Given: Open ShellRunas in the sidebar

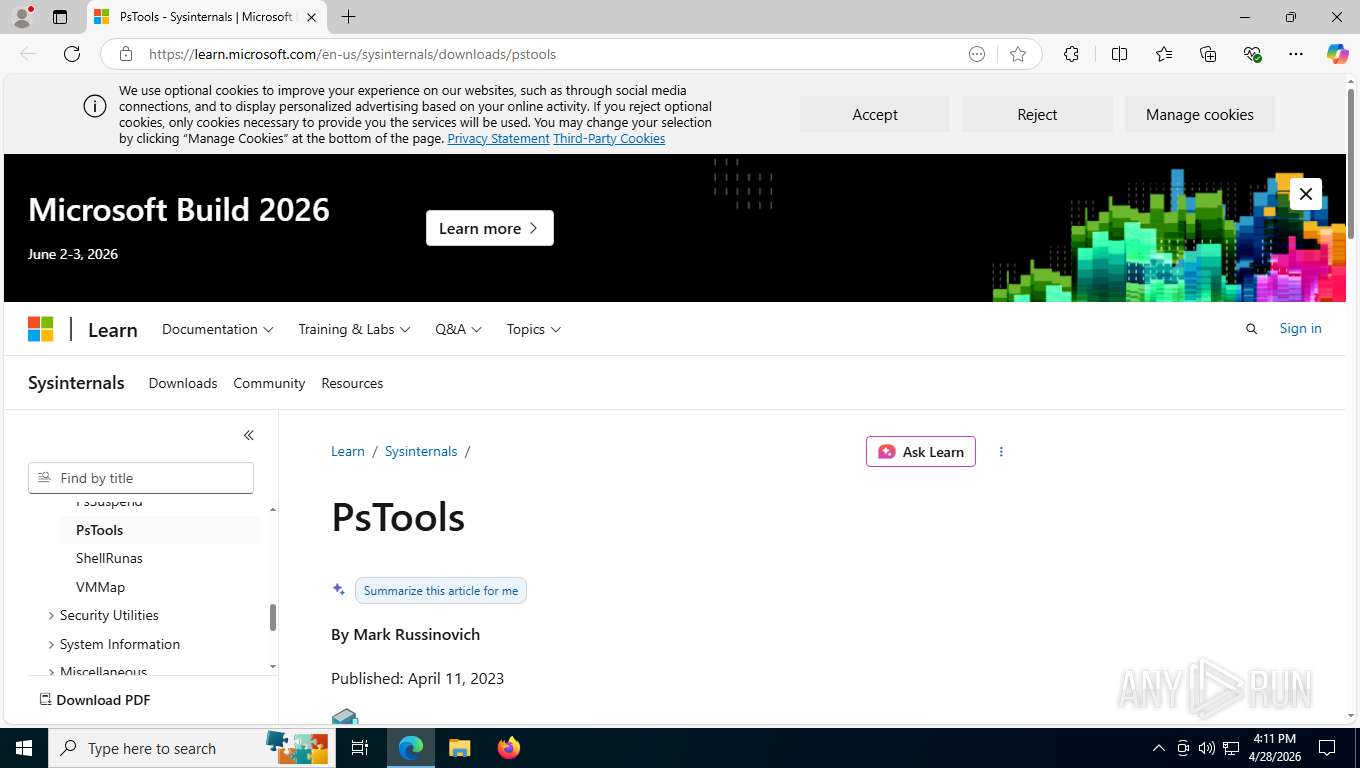Looking at the screenshot, I should 109,558.
